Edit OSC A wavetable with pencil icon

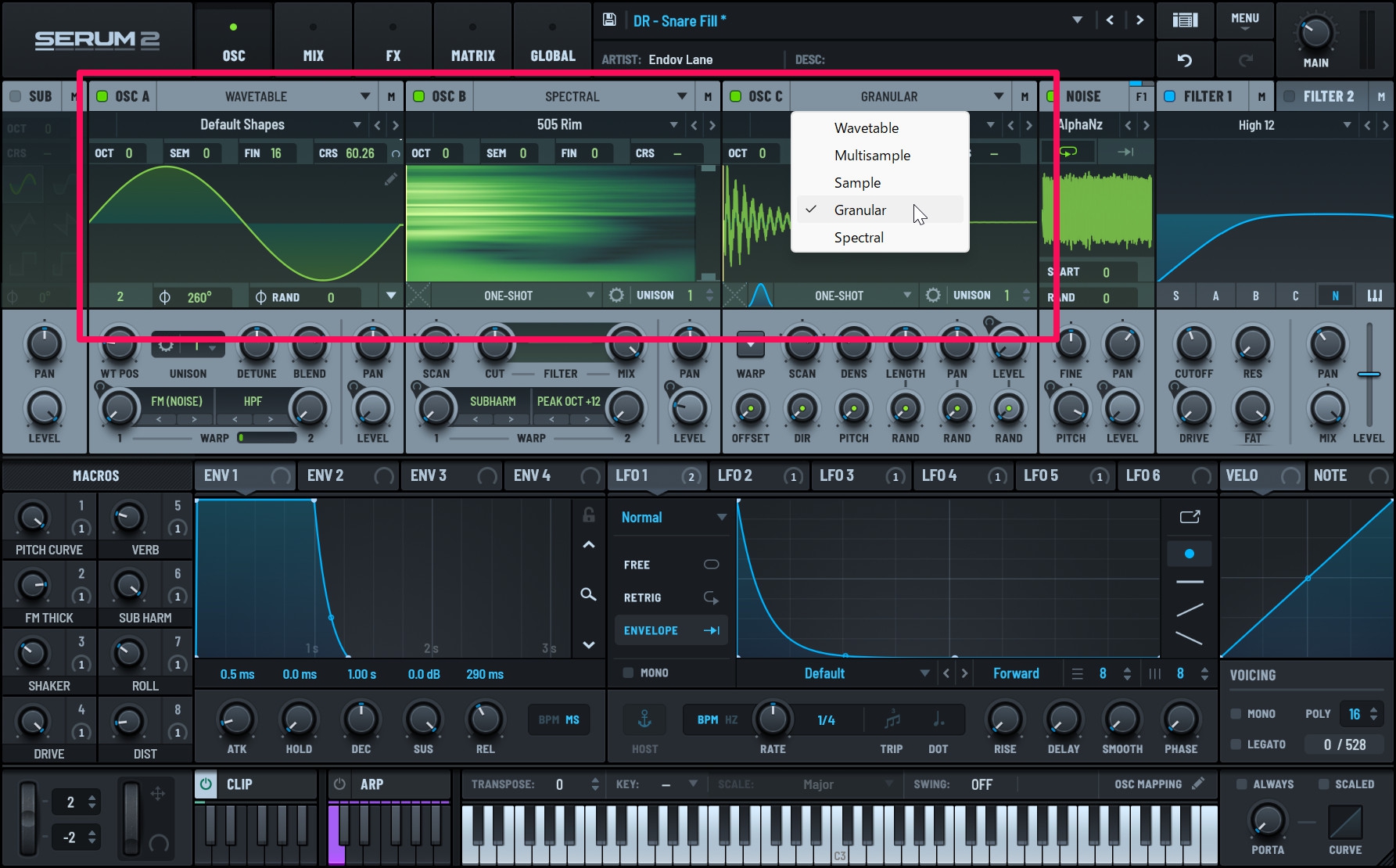coord(390,180)
